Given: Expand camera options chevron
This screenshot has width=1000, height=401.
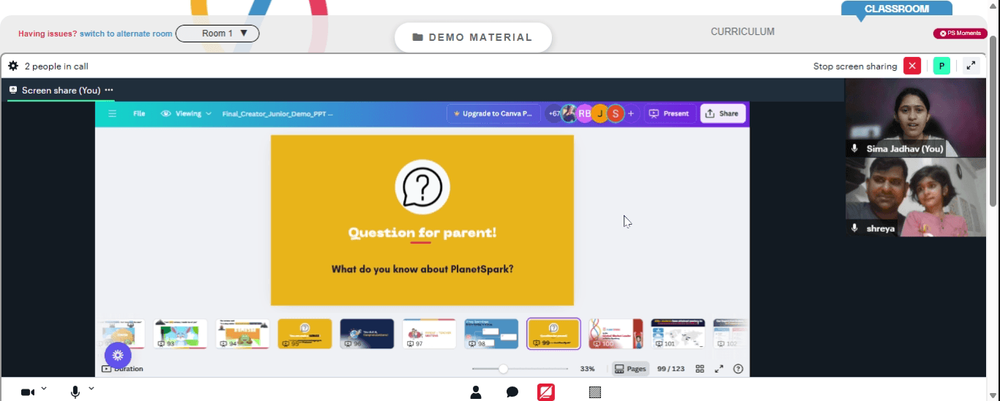Looking at the screenshot, I should (x=44, y=388).
